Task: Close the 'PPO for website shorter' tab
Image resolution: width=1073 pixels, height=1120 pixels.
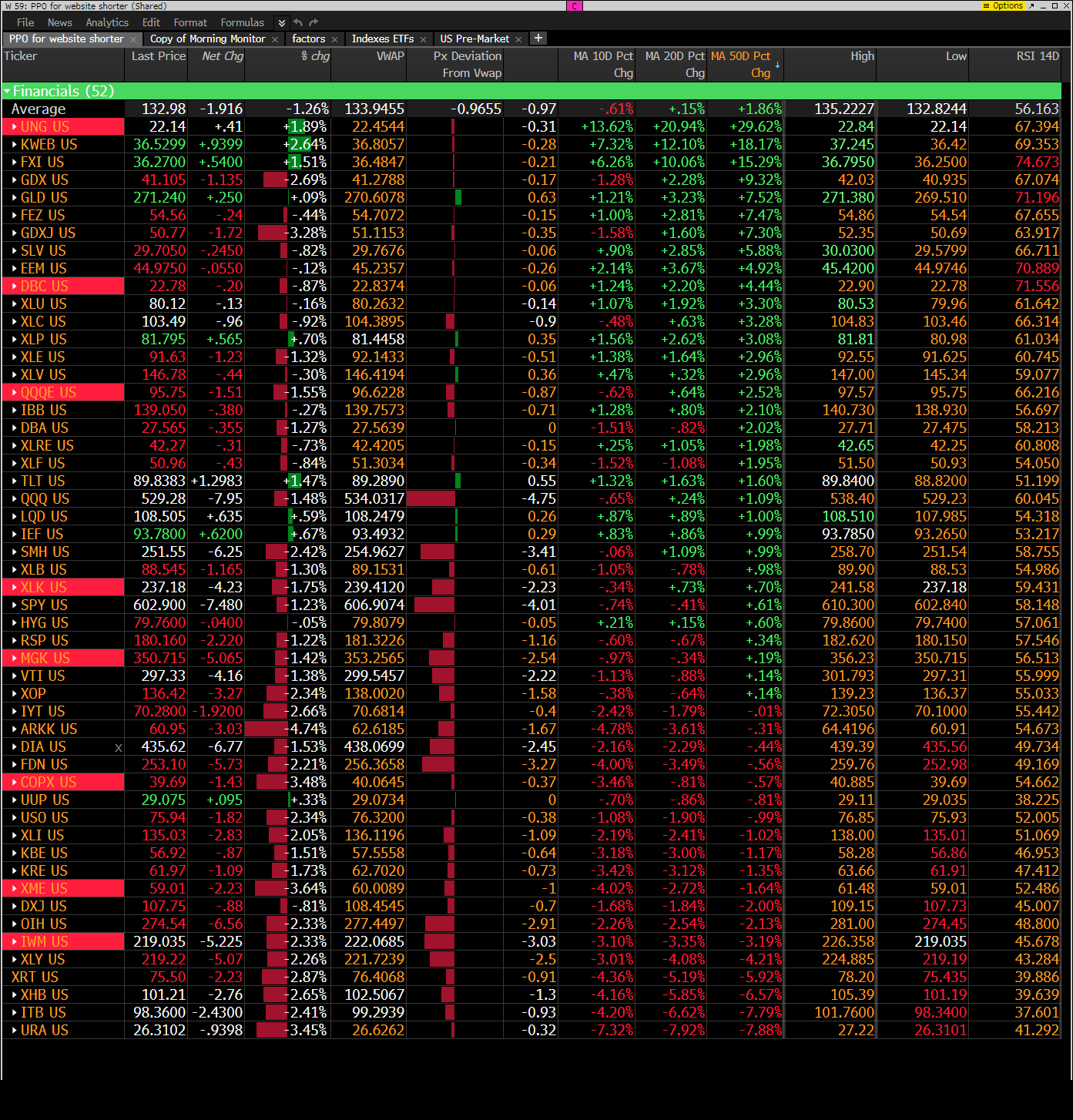Action: pos(133,39)
